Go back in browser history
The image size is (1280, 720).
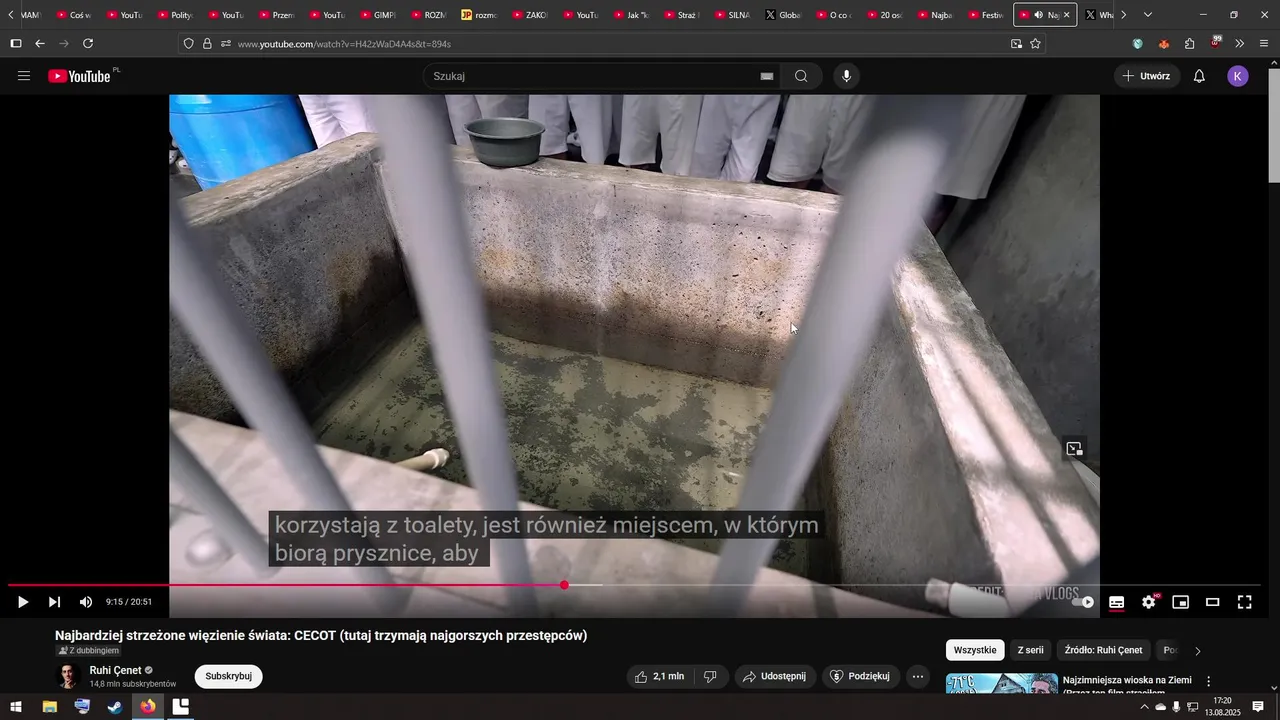(40, 44)
